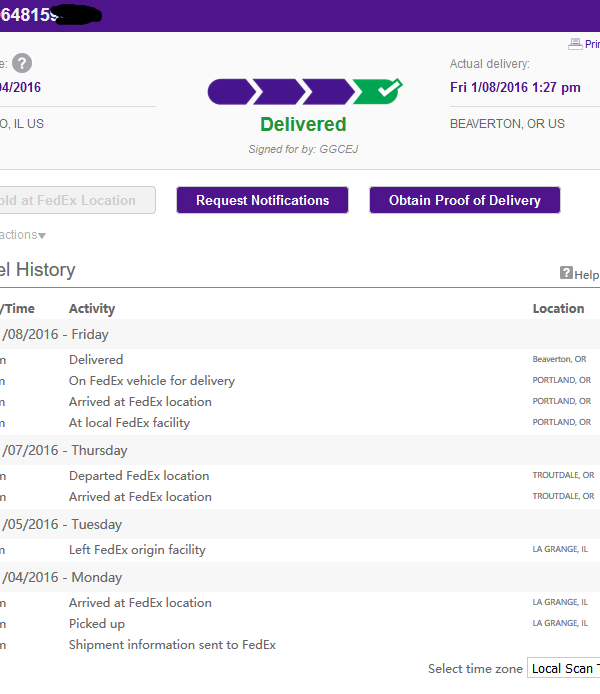Screen dimensions: 600x694
Task: Click the green 'Delivered' status heading
Action: [x=303, y=124]
